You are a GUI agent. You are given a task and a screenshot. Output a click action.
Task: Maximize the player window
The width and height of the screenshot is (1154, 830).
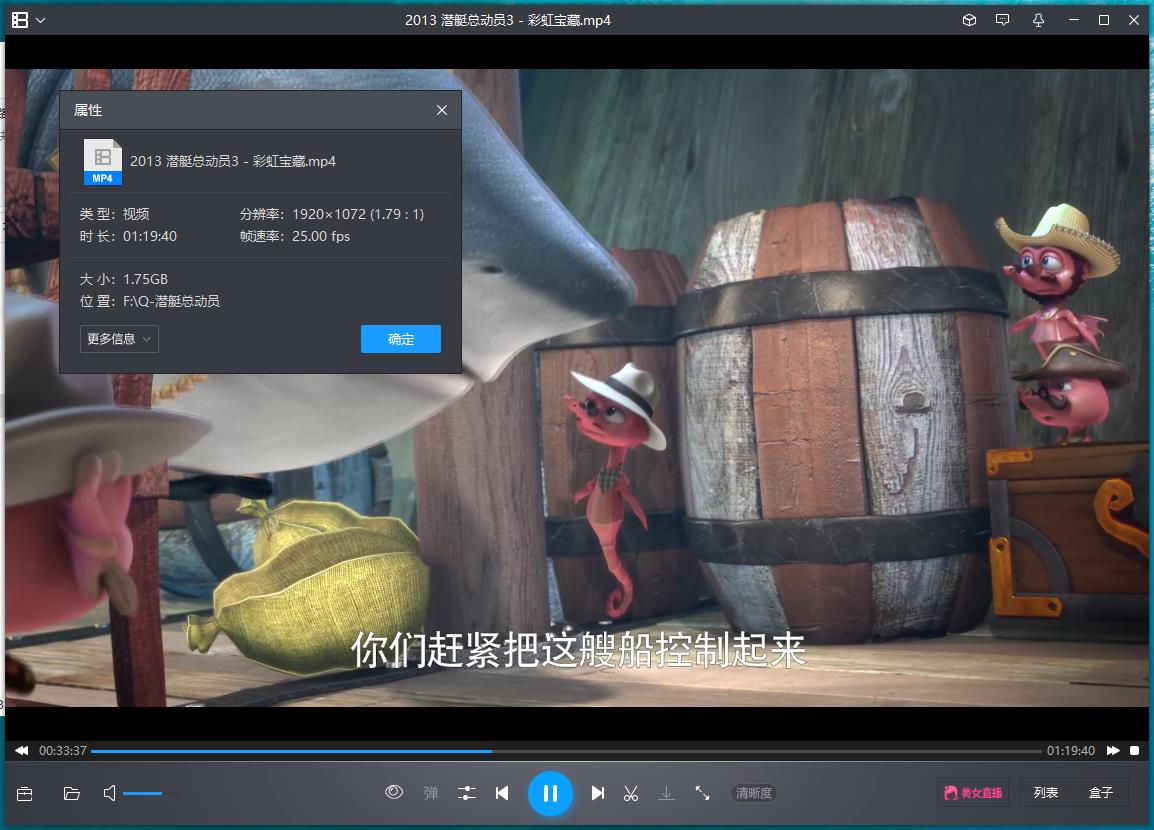[x=1104, y=20]
